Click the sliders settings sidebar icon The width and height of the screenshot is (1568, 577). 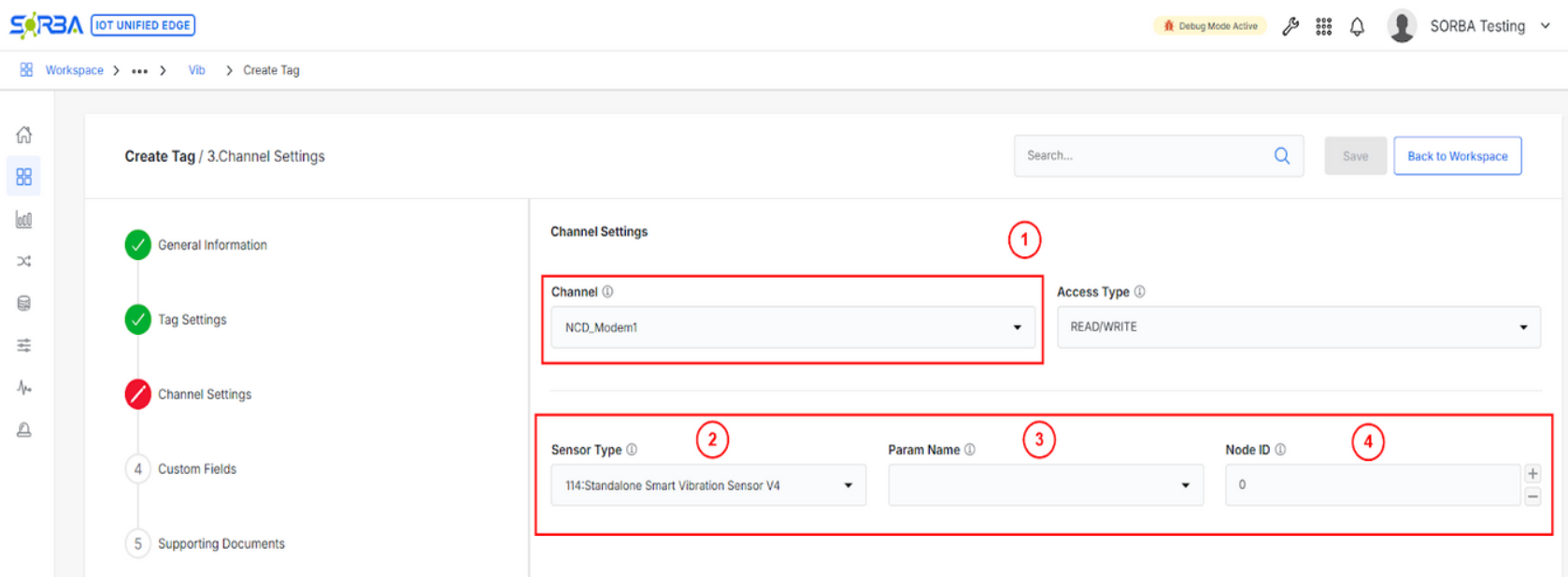24,345
